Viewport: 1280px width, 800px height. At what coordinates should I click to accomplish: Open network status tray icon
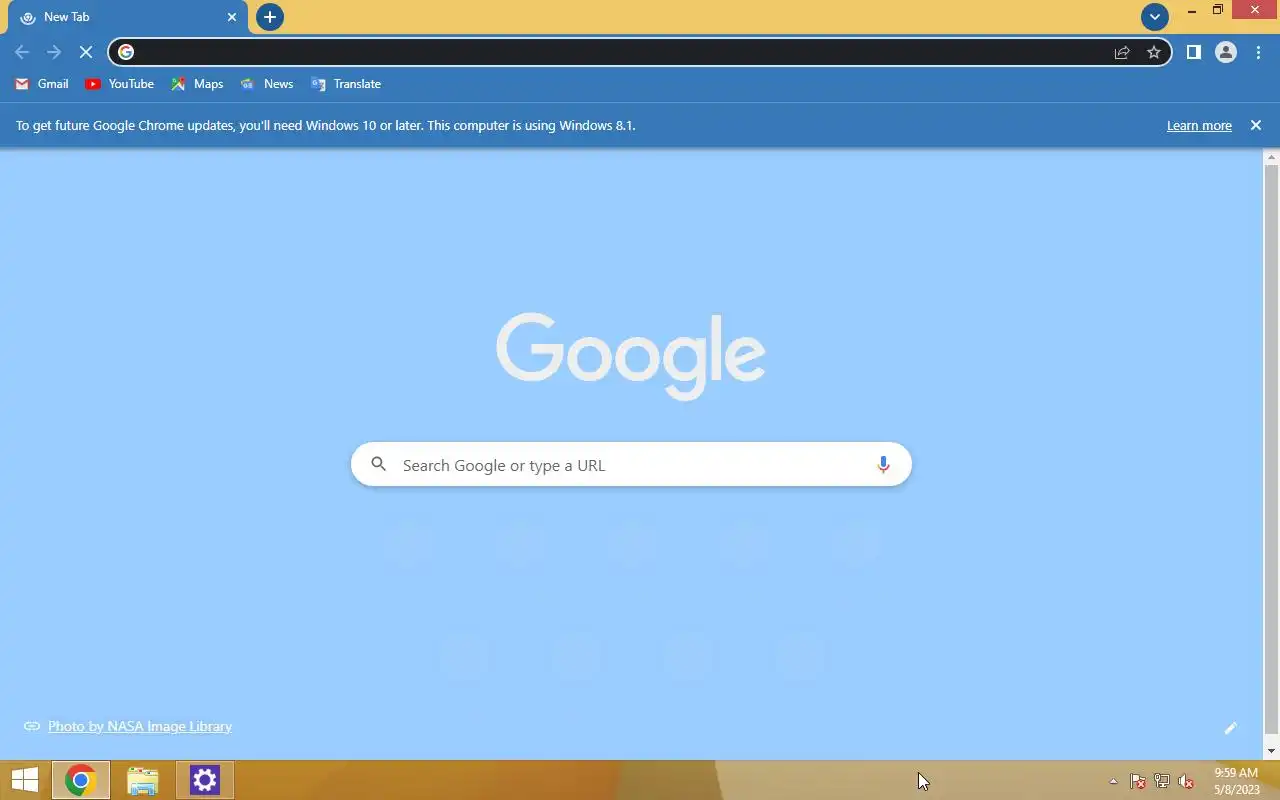click(1162, 781)
